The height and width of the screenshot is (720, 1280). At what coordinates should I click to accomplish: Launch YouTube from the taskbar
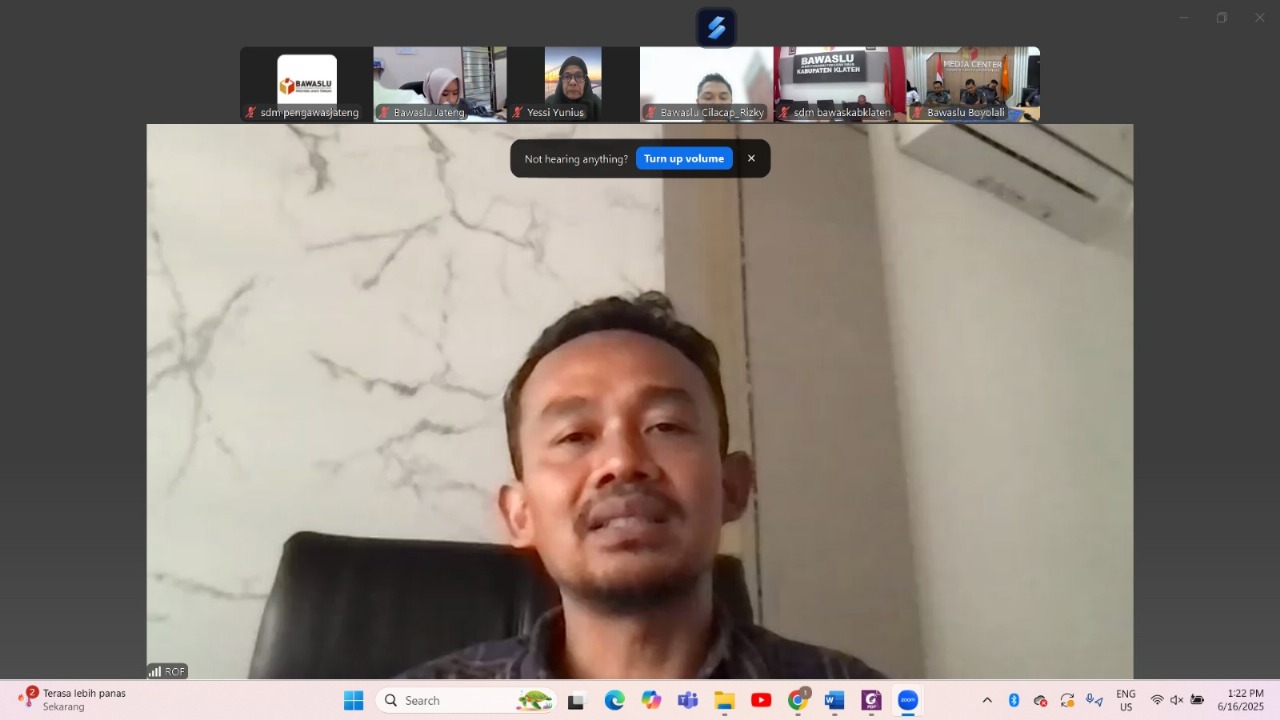click(x=761, y=701)
